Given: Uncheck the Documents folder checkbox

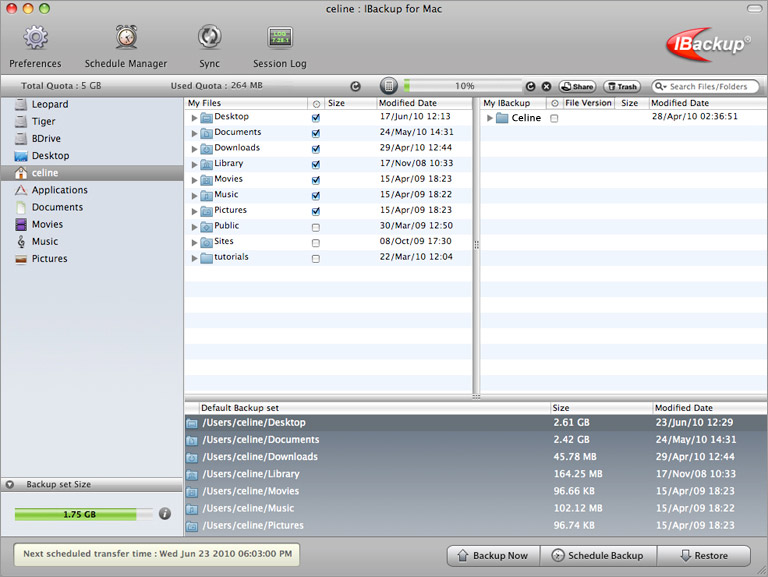Looking at the screenshot, I should [316, 133].
